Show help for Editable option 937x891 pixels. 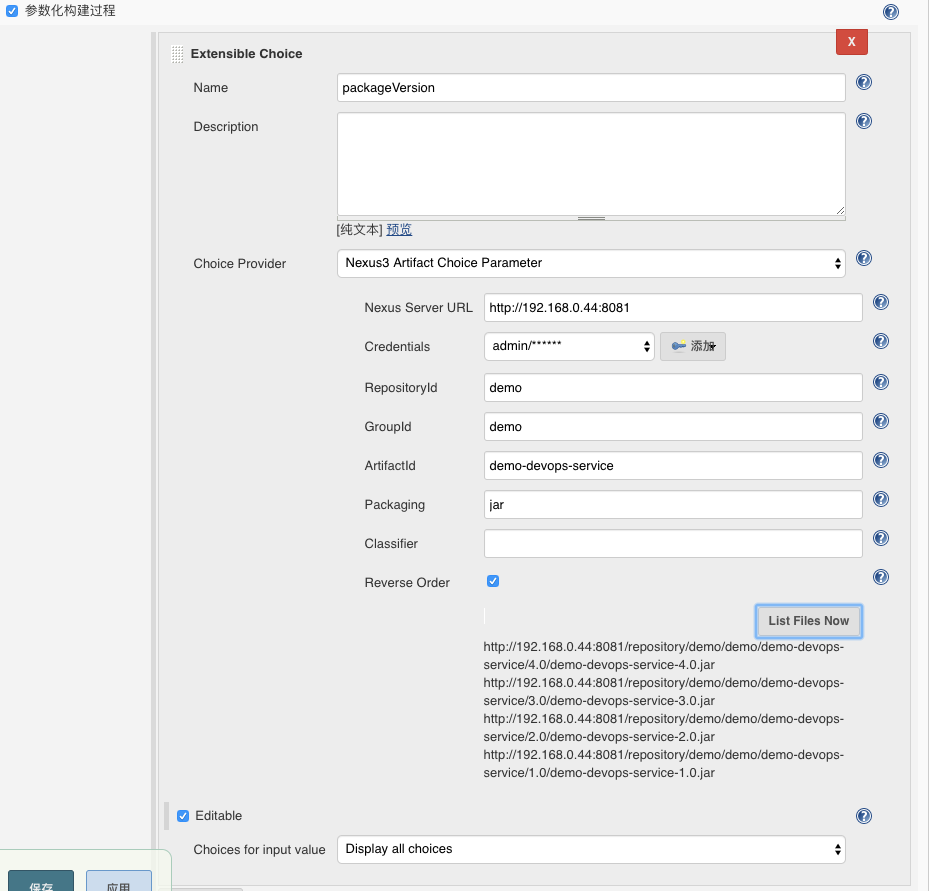coord(864,816)
